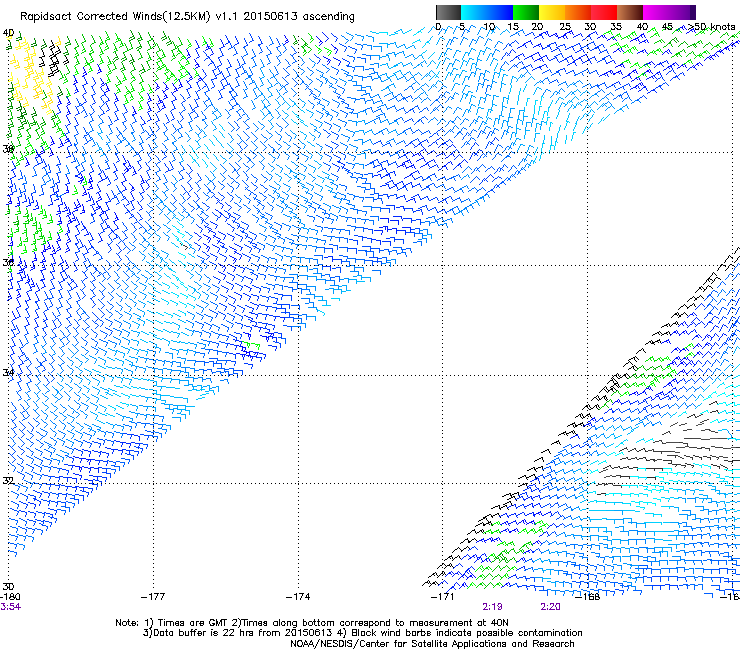Click the latitude label '40'
Image resolution: width=740 pixels, height=650 pixels.
click(8, 33)
